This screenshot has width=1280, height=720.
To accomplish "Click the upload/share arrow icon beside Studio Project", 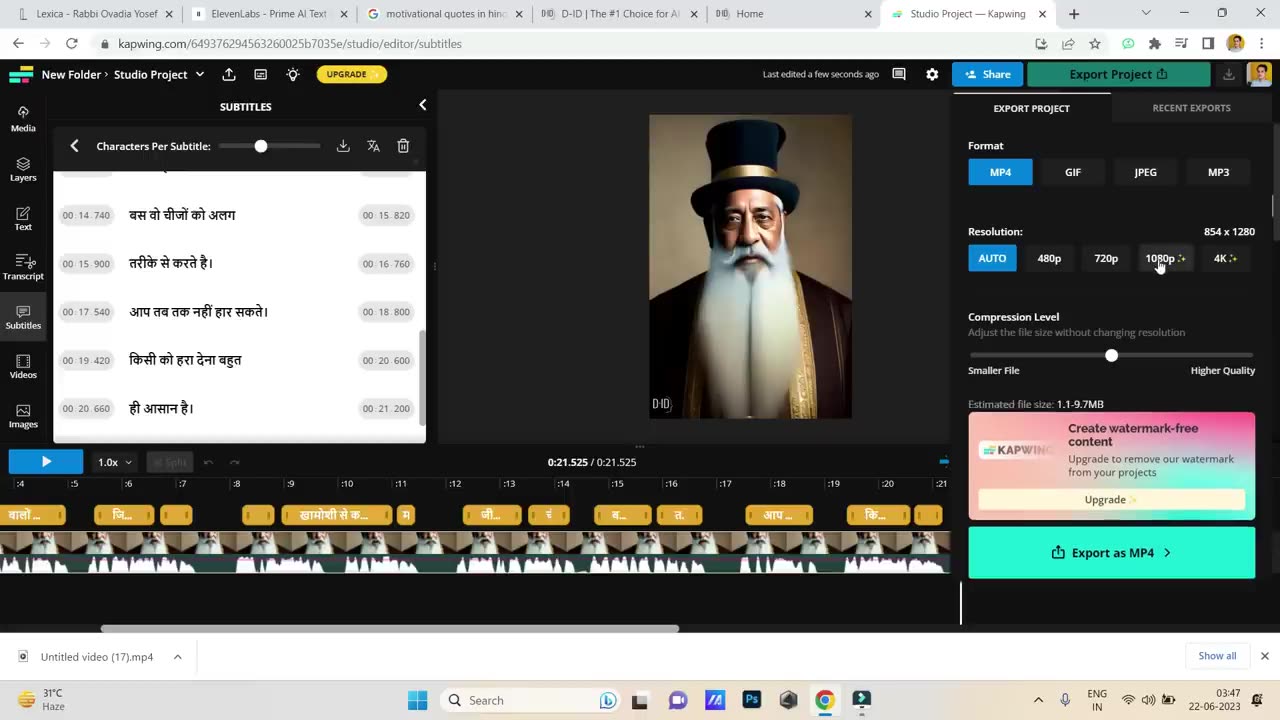I will (x=229, y=74).
